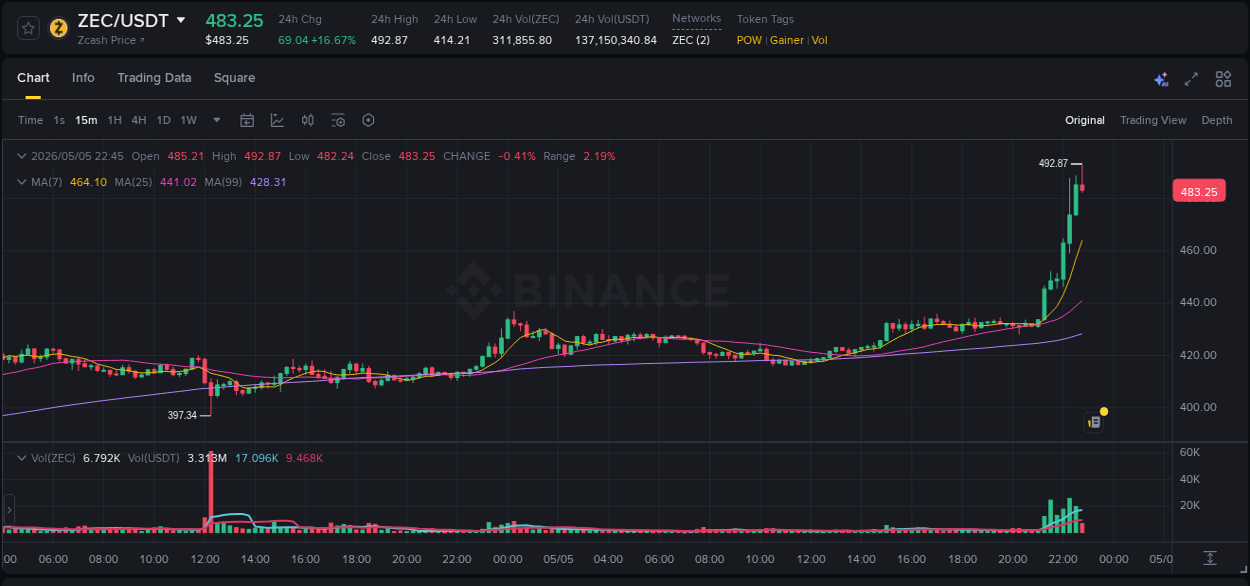Screen dimensions: 1250x586
Task: Open the chart layout grid icon
Action: click(x=1223, y=79)
